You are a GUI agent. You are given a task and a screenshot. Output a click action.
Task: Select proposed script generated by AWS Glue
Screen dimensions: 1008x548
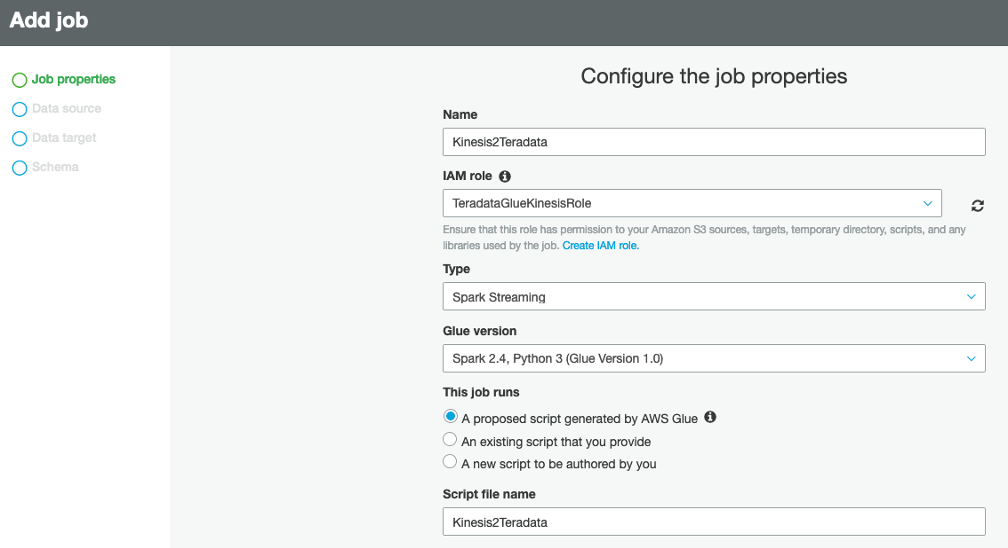tap(451, 417)
